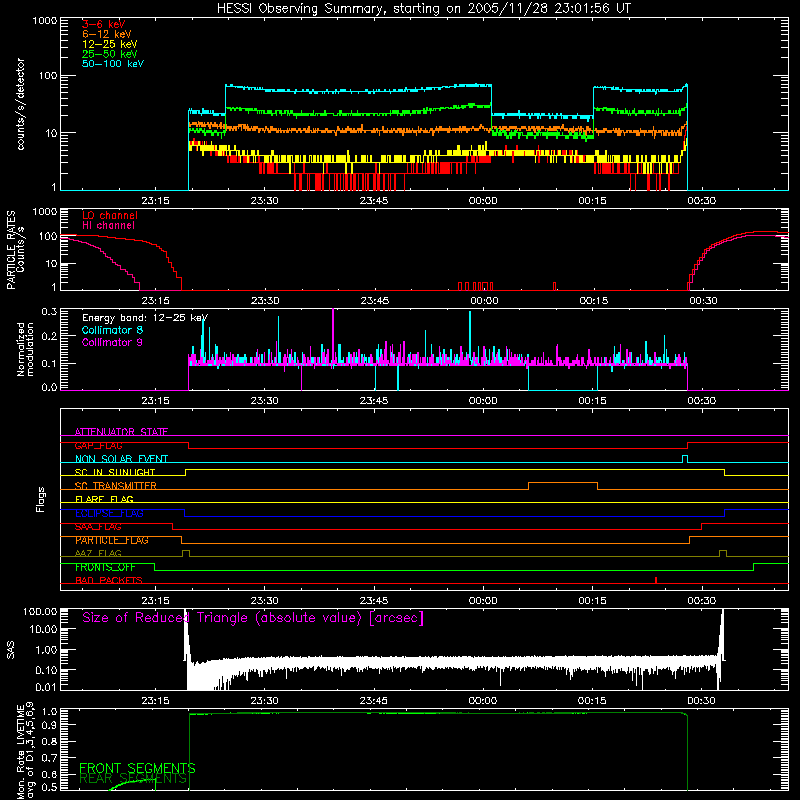
Task: Click the NON_SOLAR_EVENT flag label
Action: click(x=121, y=459)
